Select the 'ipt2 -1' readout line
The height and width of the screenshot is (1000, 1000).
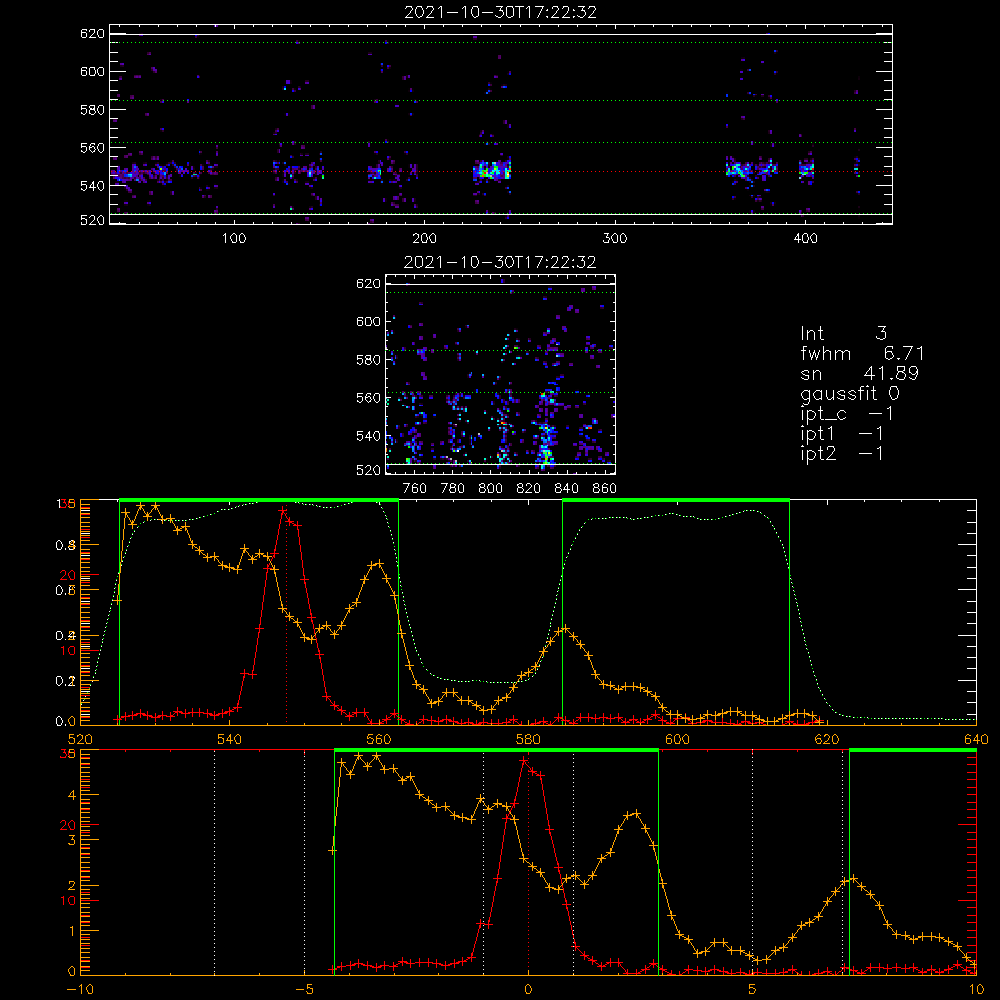842,453
